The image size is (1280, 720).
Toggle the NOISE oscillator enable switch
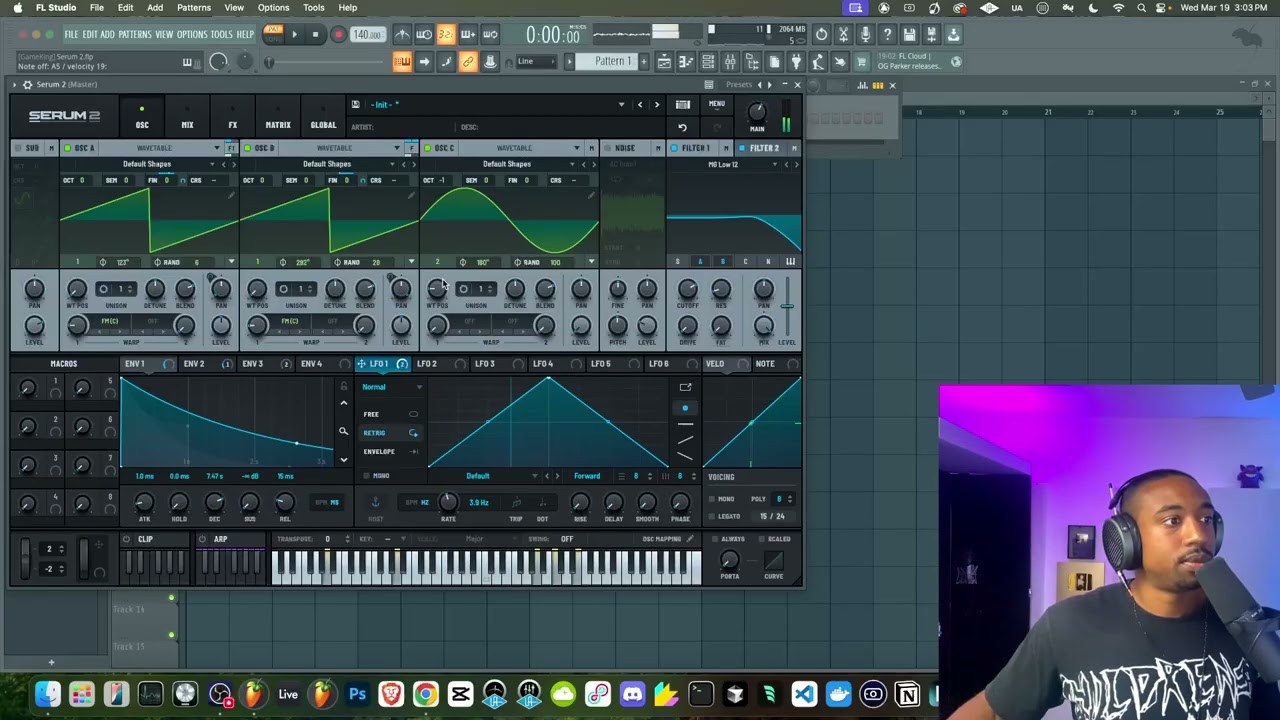[x=607, y=148]
